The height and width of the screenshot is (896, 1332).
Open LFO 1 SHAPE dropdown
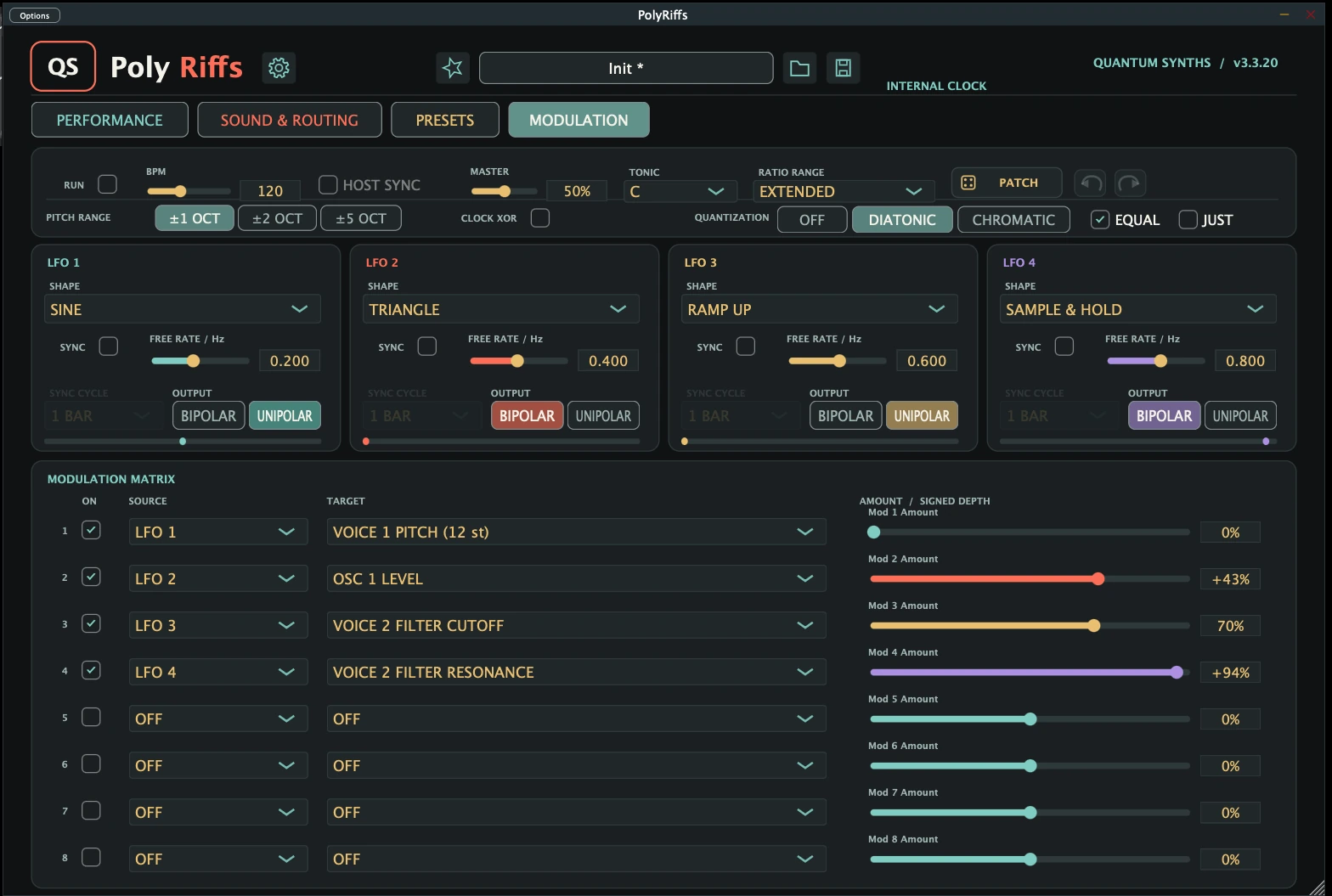(x=183, y=309)
